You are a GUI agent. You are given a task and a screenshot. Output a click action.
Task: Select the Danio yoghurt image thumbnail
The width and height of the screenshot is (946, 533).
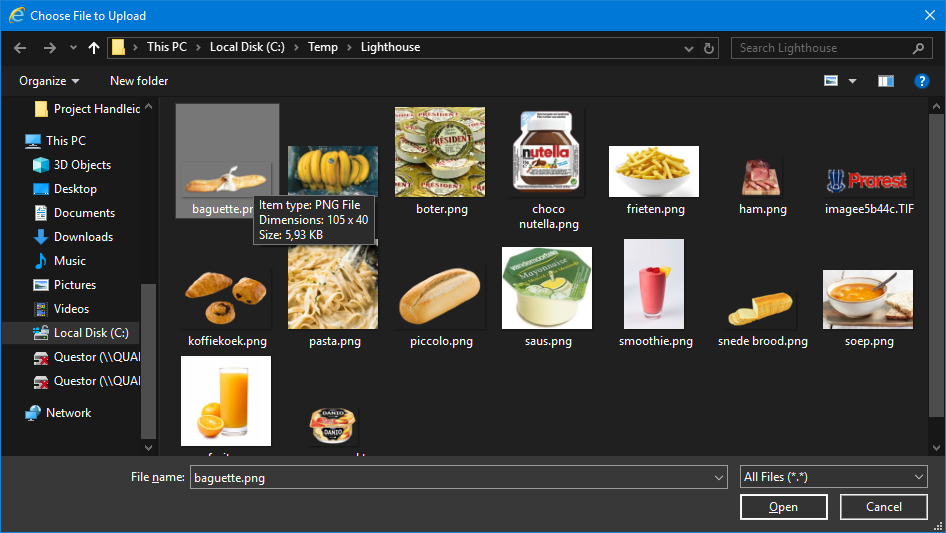[x=333, y=426]
